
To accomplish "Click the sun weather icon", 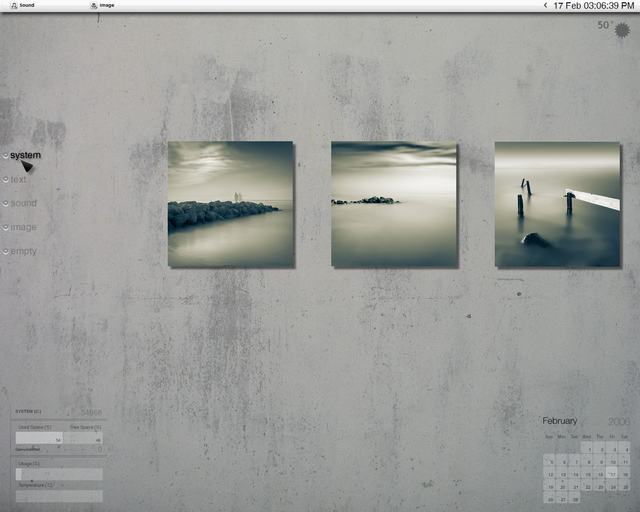I will (622, 30).
